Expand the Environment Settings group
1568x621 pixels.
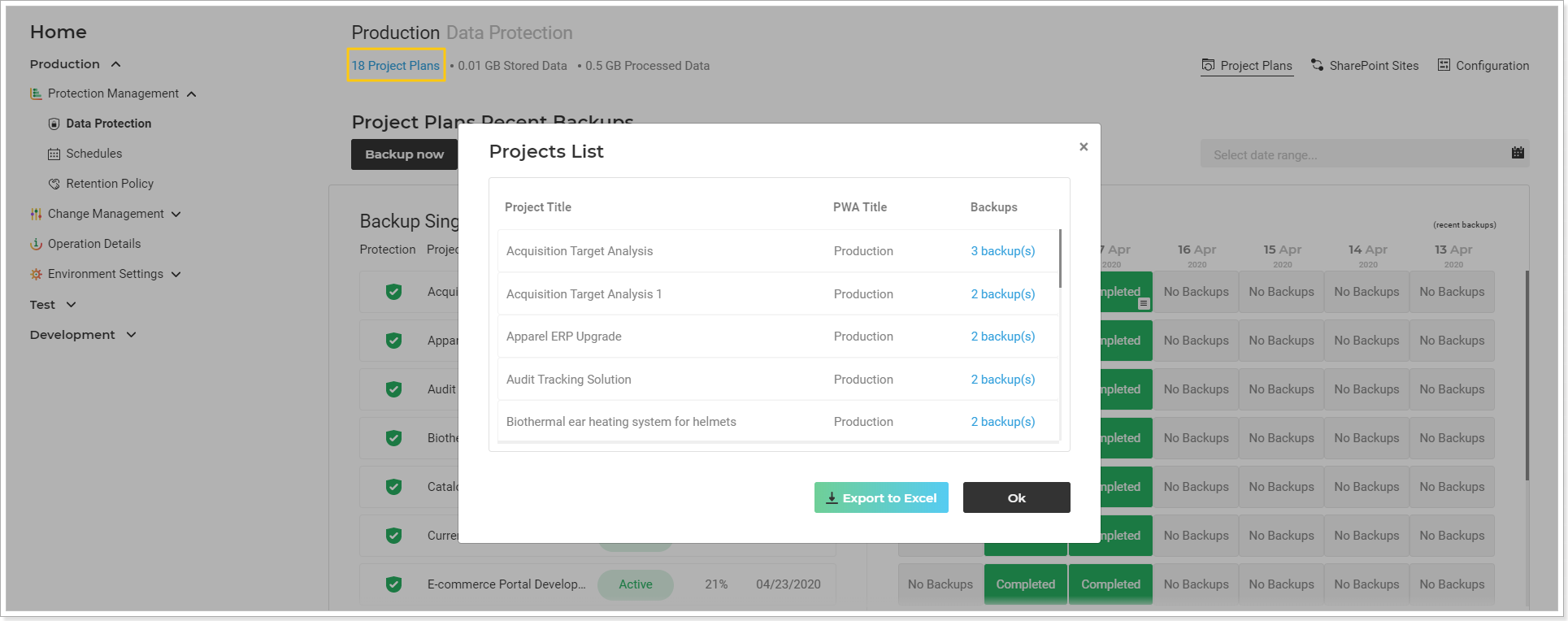[176, 275]
